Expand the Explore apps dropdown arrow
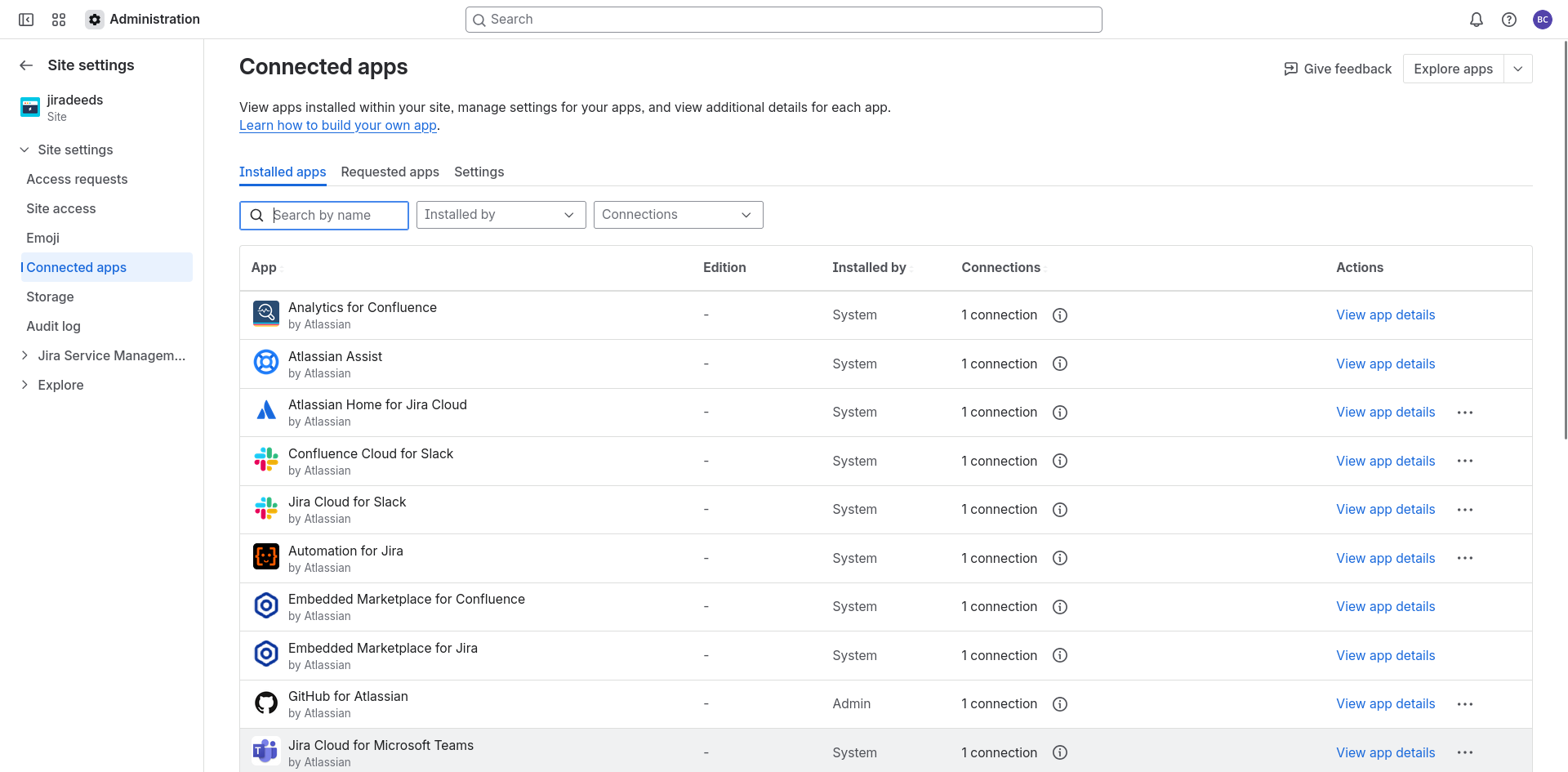Viewport: 1568px width, 772px height. pos(1517,69)
